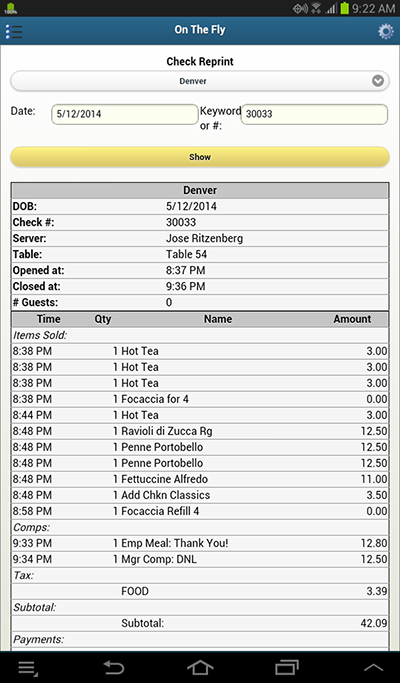Open the Denver store selector
The height and width of the screenshot is (683, 400).
[x=200, y=81]
